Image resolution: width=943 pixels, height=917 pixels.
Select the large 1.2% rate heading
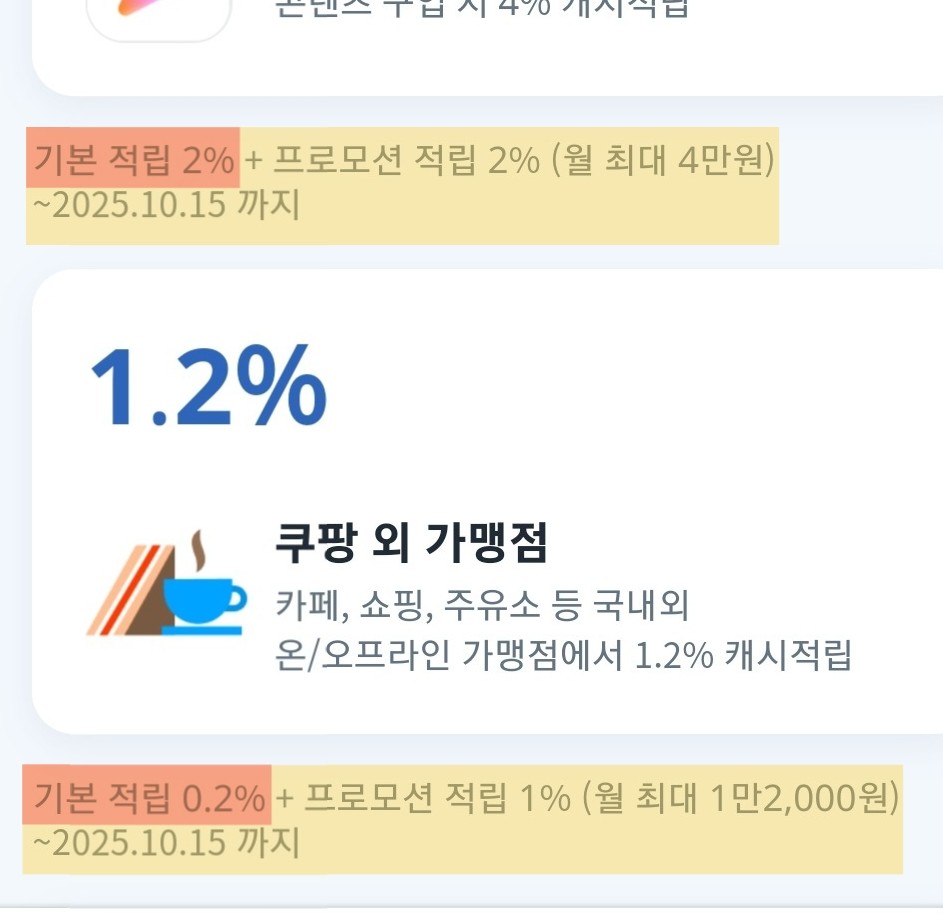pos(209,385)
